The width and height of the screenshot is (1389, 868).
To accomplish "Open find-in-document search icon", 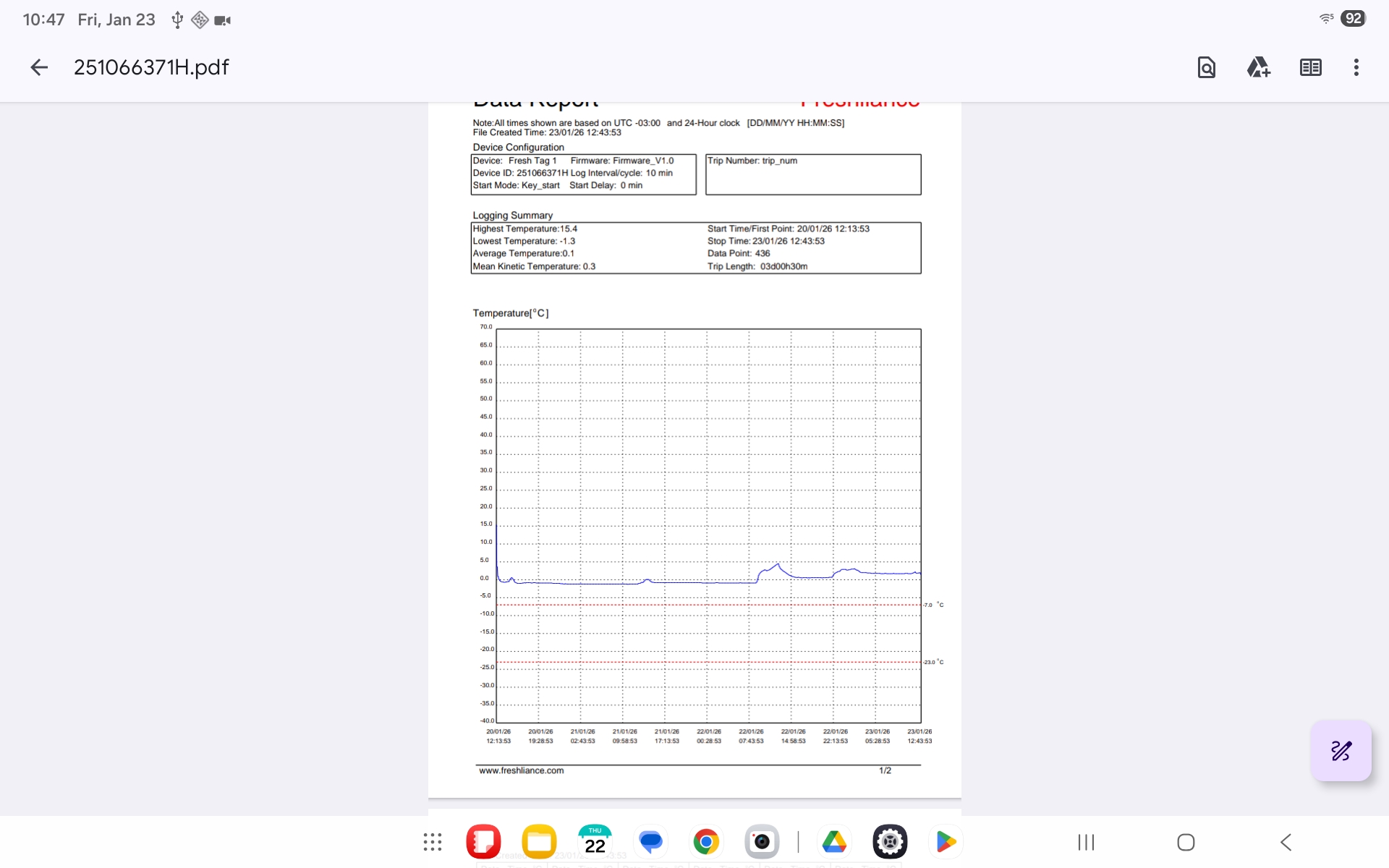I will click(1206, 67).
